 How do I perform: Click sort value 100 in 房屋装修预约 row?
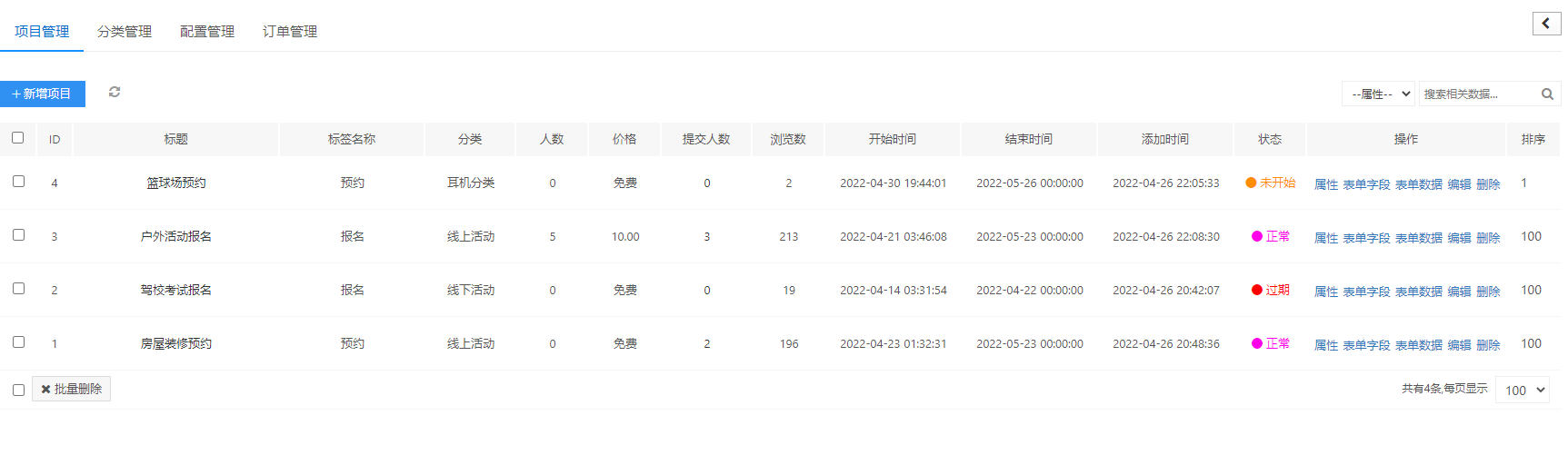point(1532,343)
